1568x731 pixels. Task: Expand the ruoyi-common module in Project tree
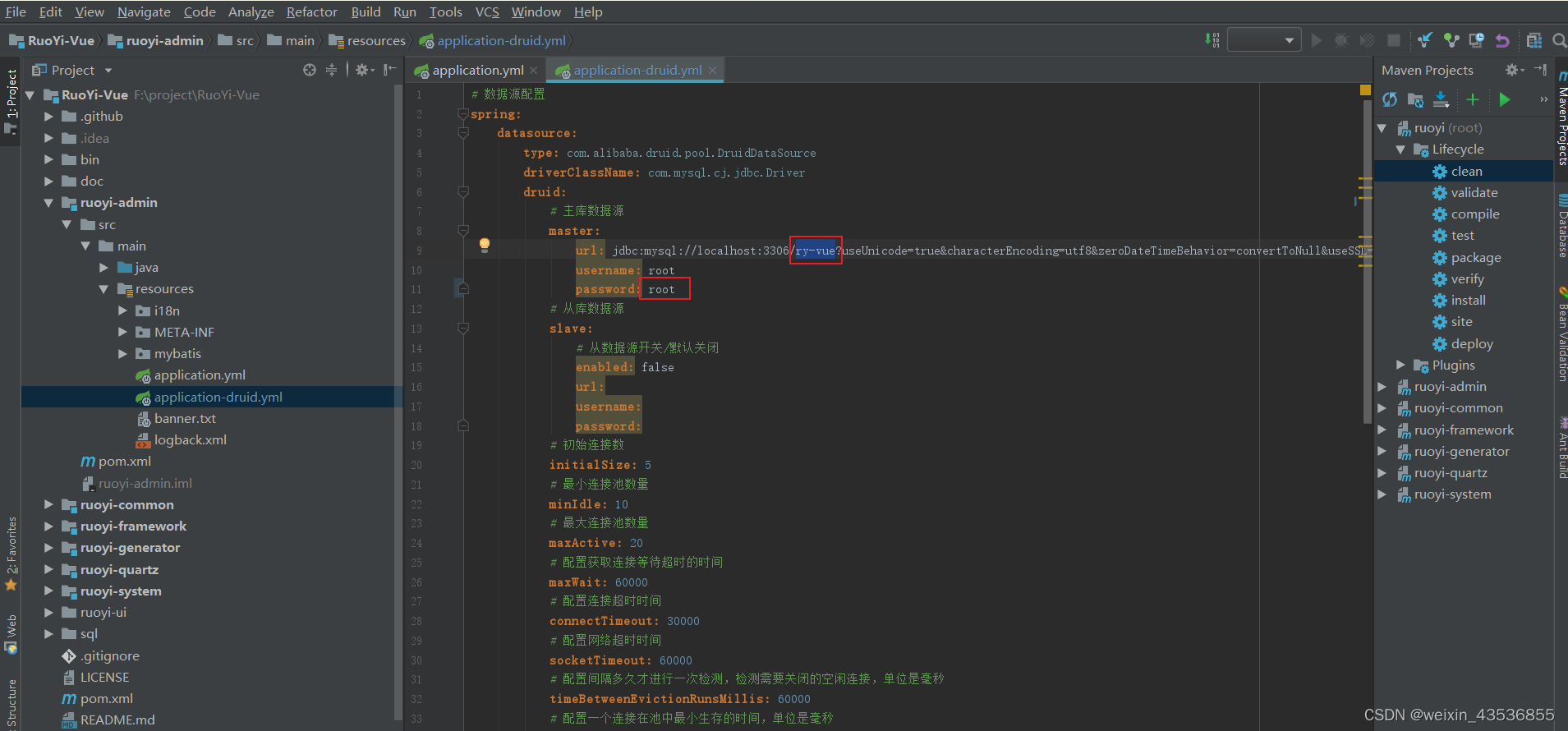[x=48, y=504]
